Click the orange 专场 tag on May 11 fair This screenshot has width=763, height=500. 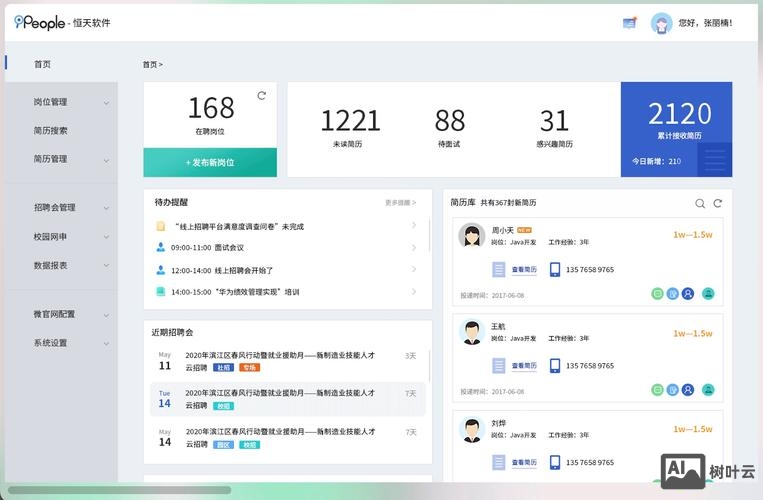pos(250,368)
